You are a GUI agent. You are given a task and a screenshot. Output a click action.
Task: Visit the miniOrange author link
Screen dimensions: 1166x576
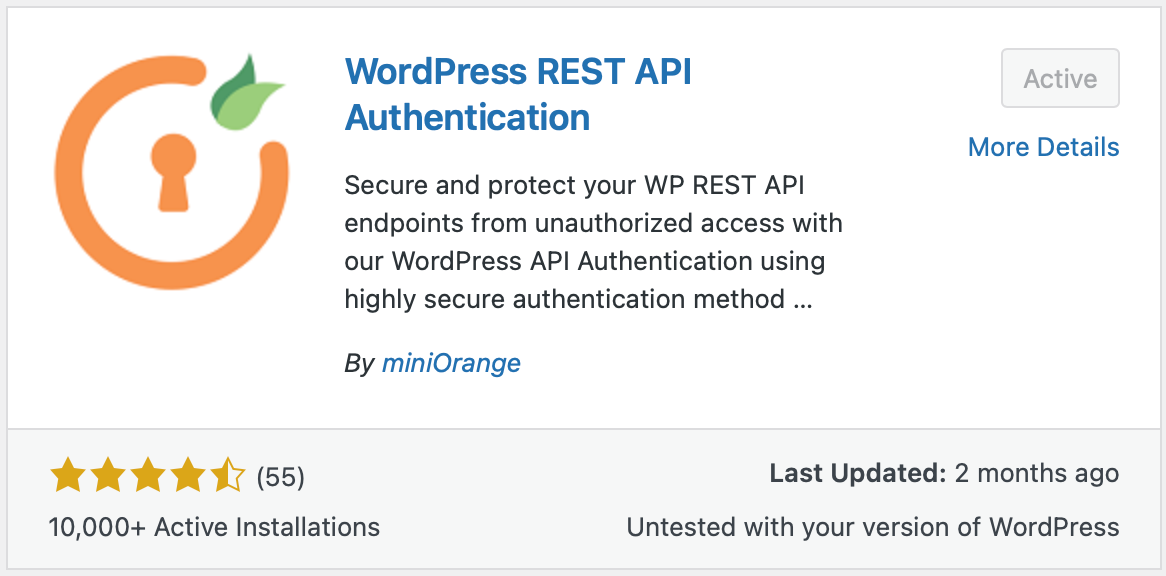pyautogui.click(x=451, y=363)
